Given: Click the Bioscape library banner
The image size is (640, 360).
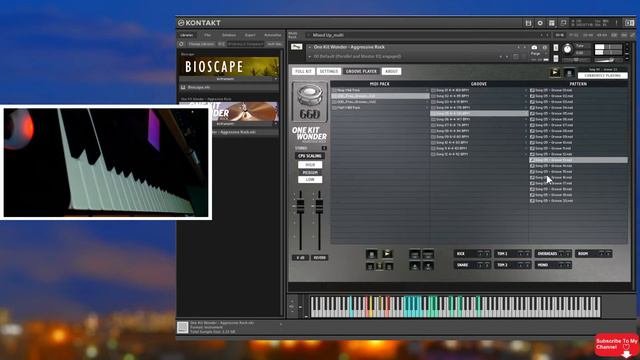Looking at the screenshot, I should click(x=229, y=66).
